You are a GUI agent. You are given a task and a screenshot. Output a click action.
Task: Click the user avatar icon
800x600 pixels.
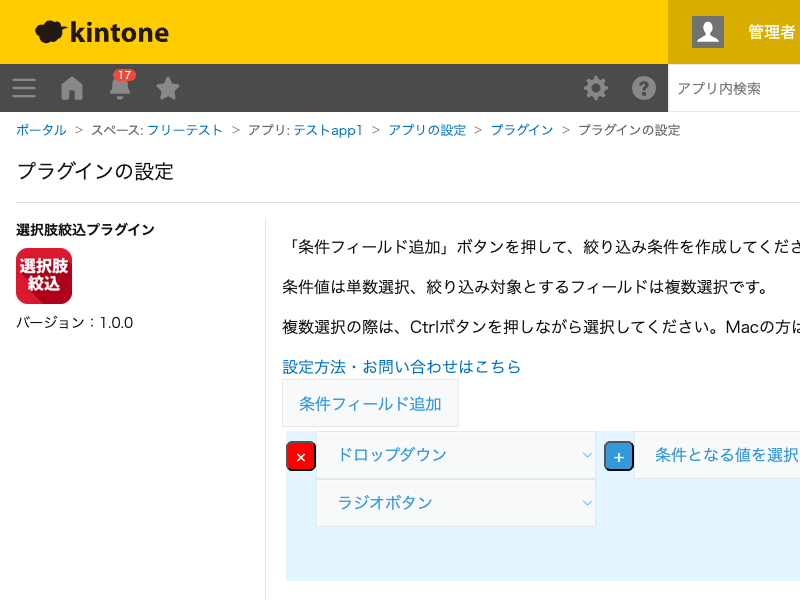pyautogui.click(x=708, y=32)
